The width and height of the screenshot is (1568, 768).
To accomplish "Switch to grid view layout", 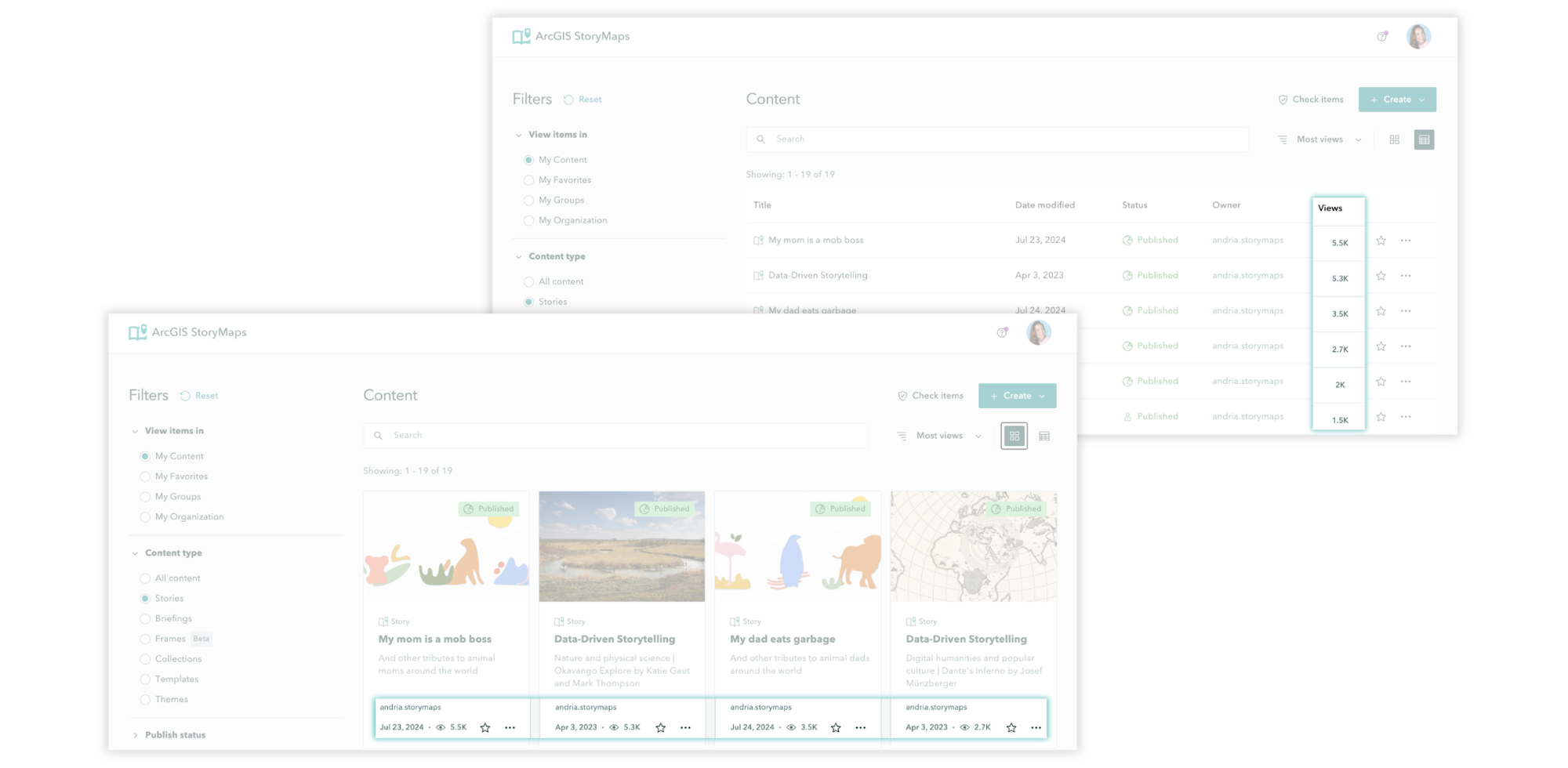I will click(x=1014, y=436).
